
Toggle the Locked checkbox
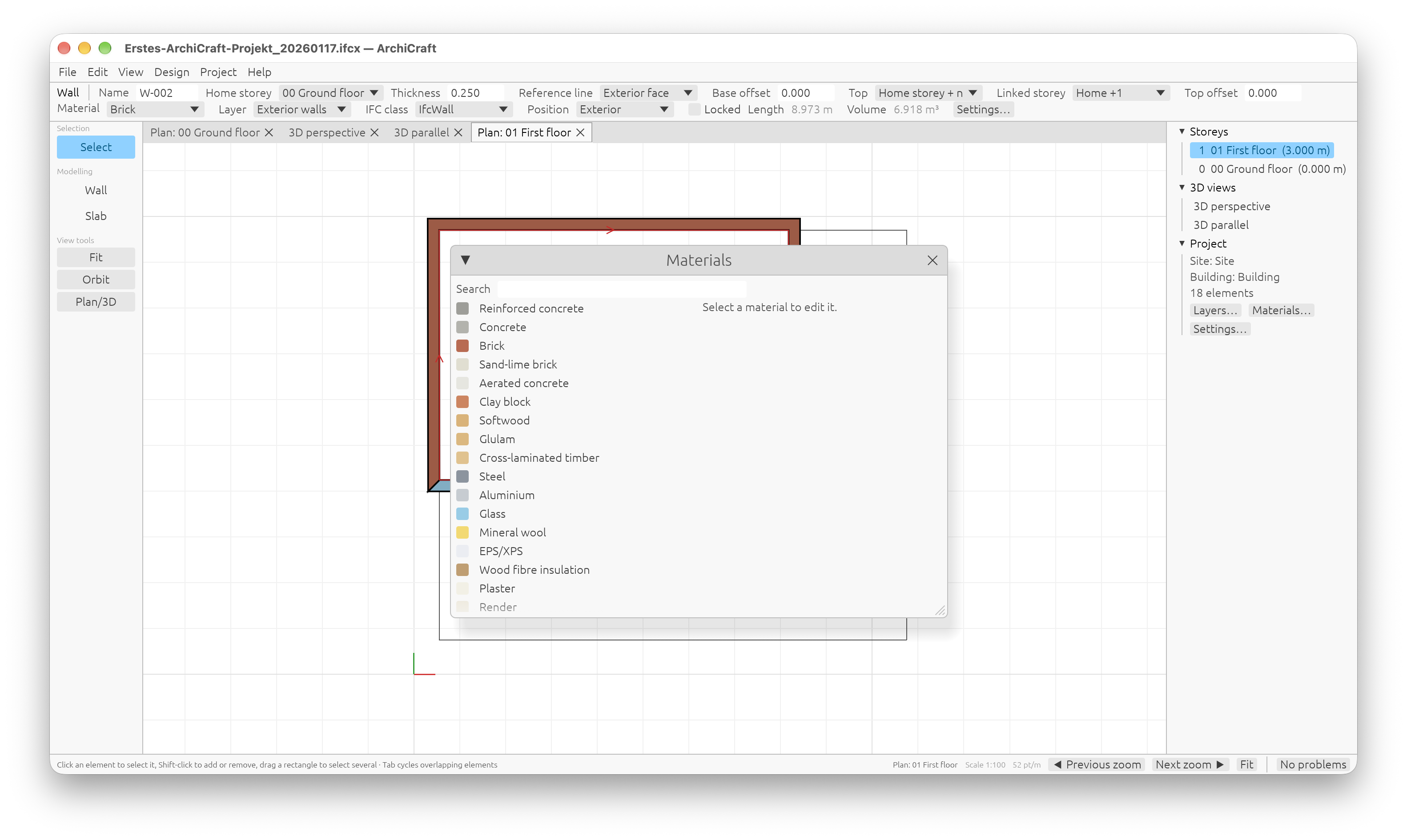click(694, 110)
